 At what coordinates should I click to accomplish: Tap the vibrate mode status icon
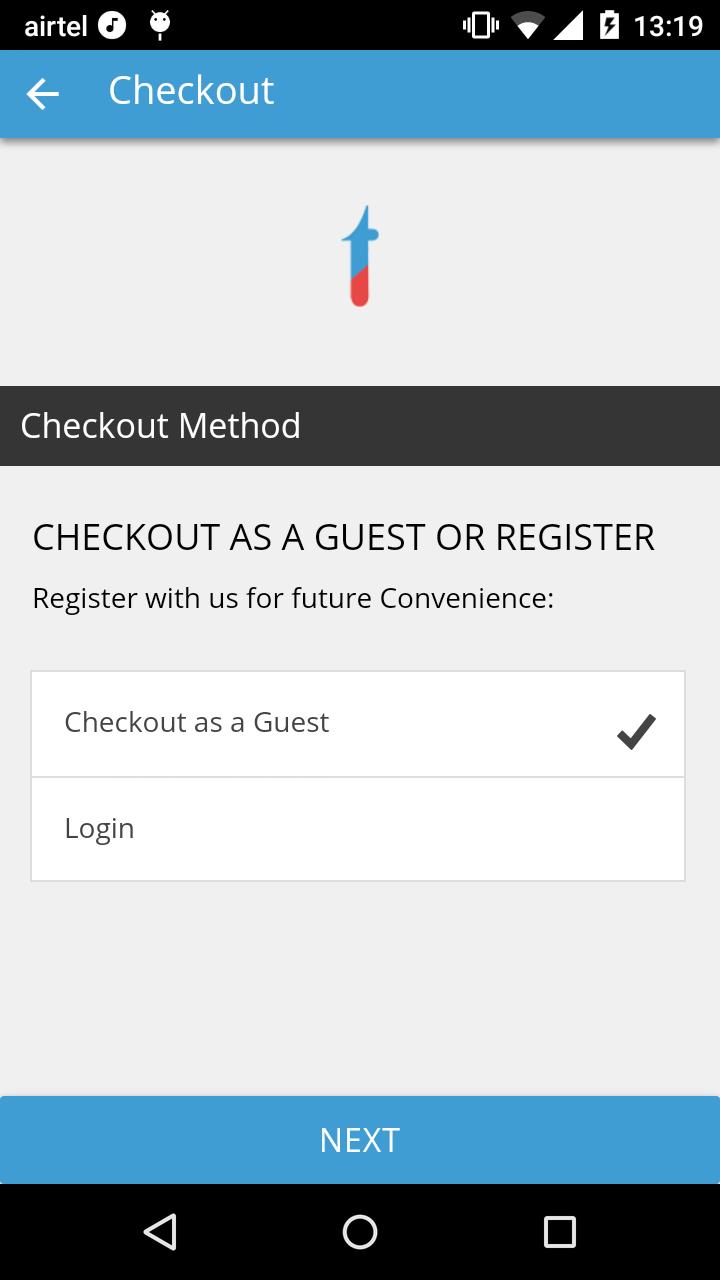[480, 25]
